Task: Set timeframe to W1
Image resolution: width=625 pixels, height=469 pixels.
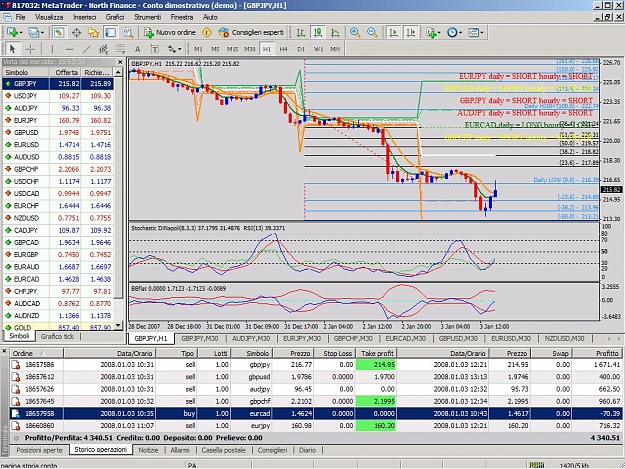Action: [318, 49]
